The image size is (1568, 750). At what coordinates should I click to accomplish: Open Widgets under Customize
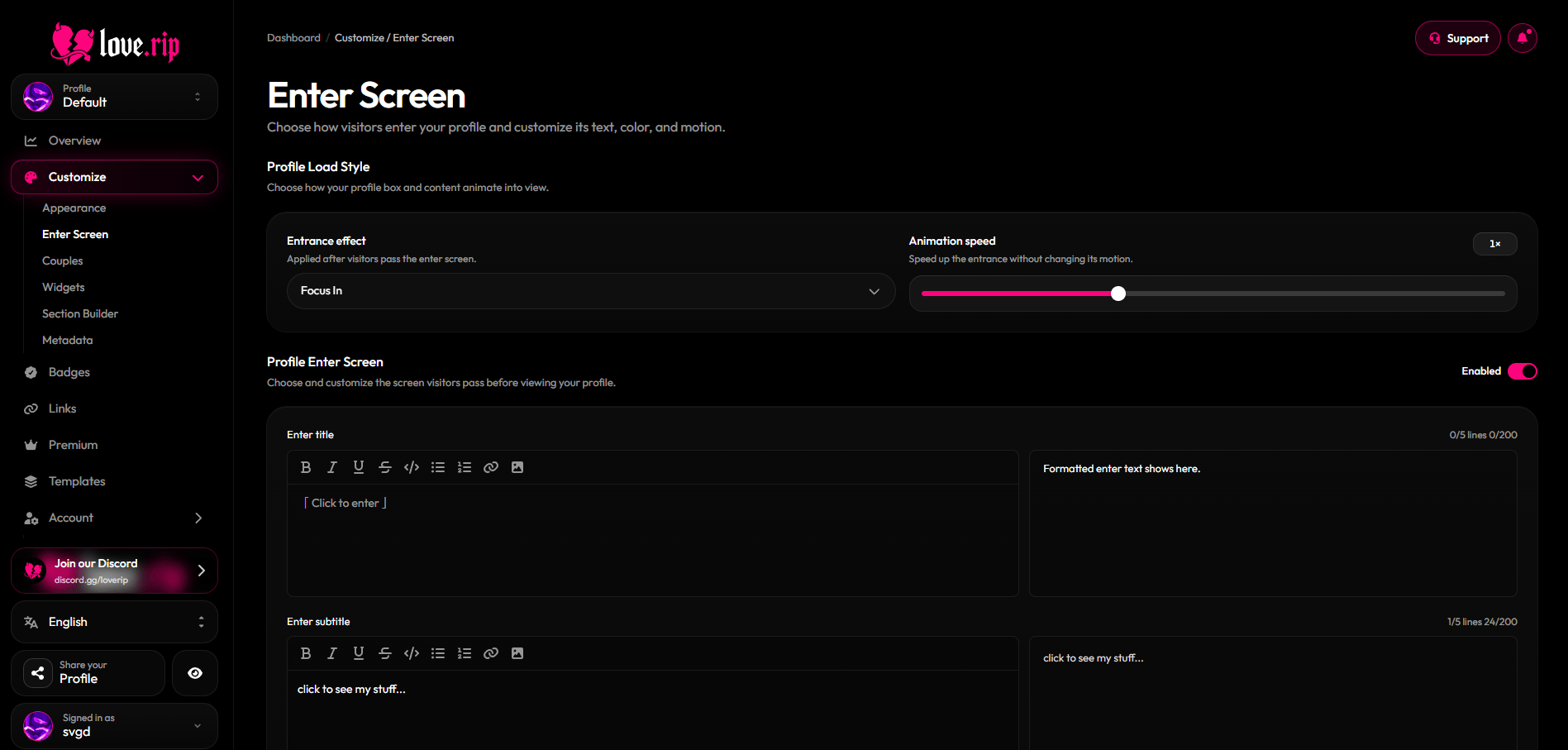pos(64,288)
